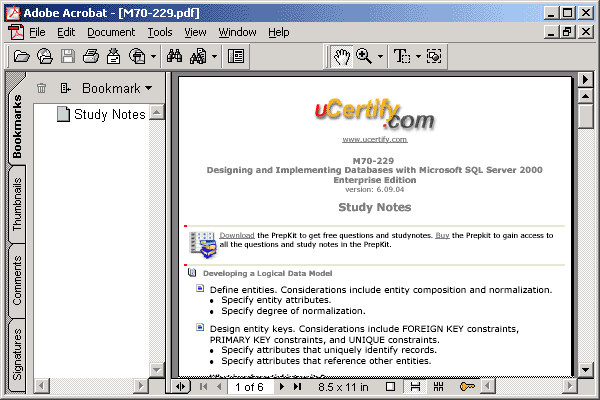This screenshot has width=600, height=400.
Task: Open the Document menu
Action: [x=110, y=32]
